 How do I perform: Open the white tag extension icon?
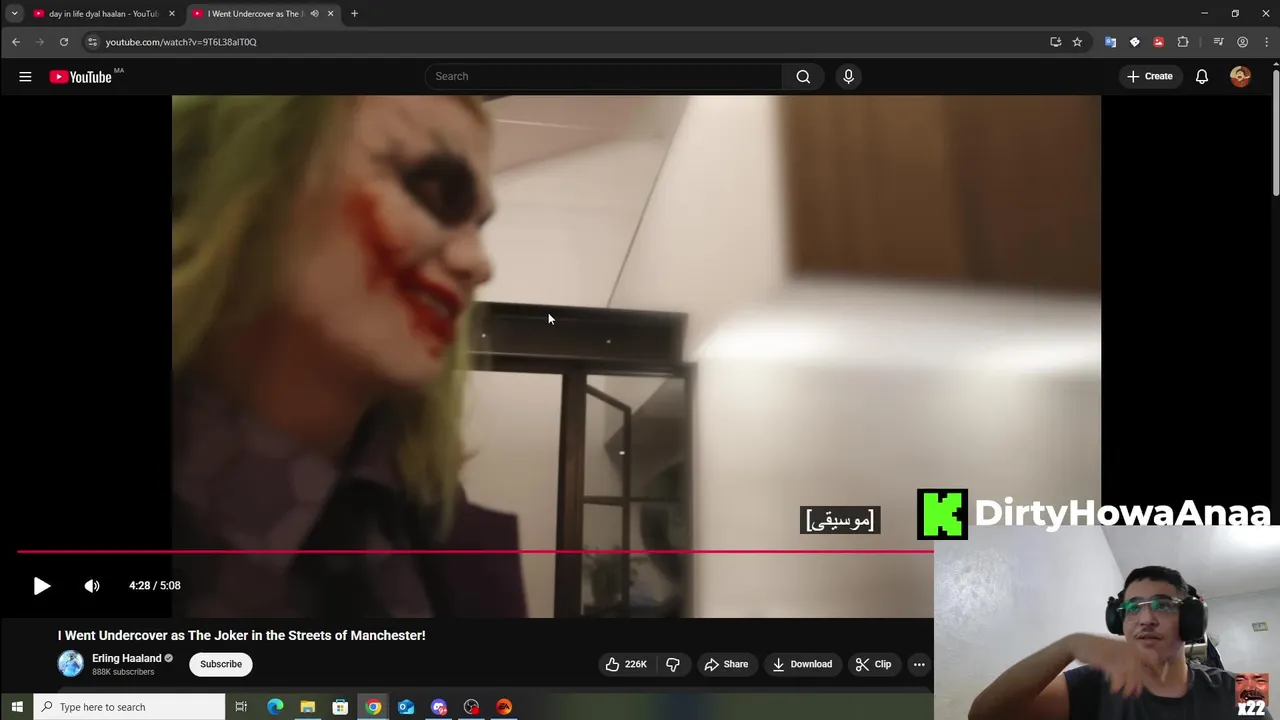point(1134,42)
